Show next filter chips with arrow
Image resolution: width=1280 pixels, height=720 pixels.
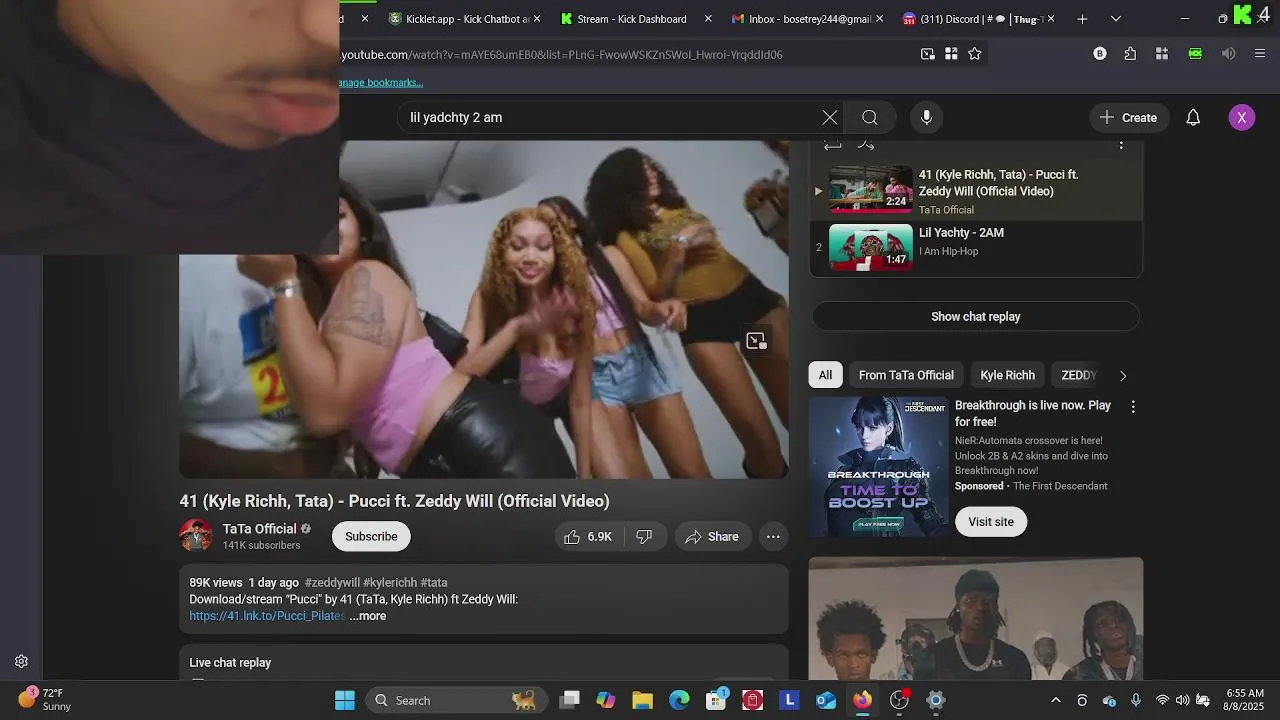(x=1122, y=376)
